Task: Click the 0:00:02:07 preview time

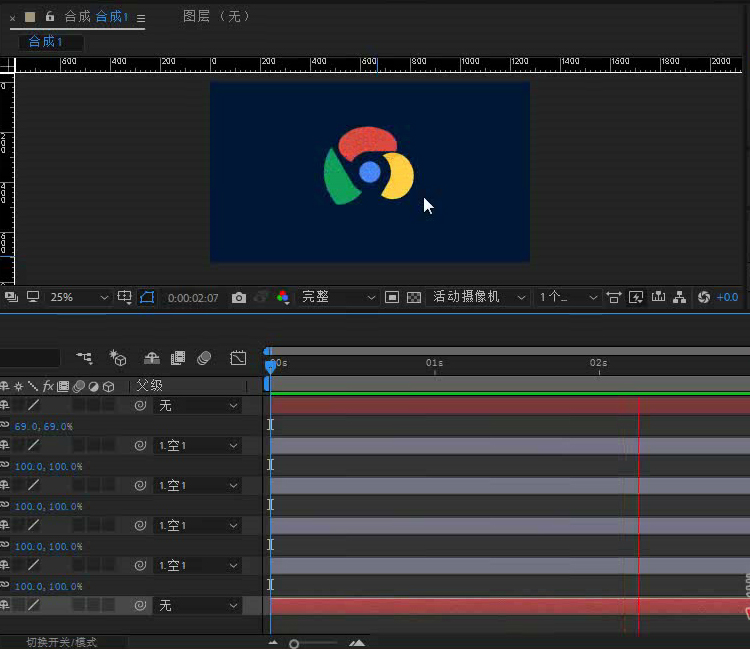Action: (x=193, y=298)
